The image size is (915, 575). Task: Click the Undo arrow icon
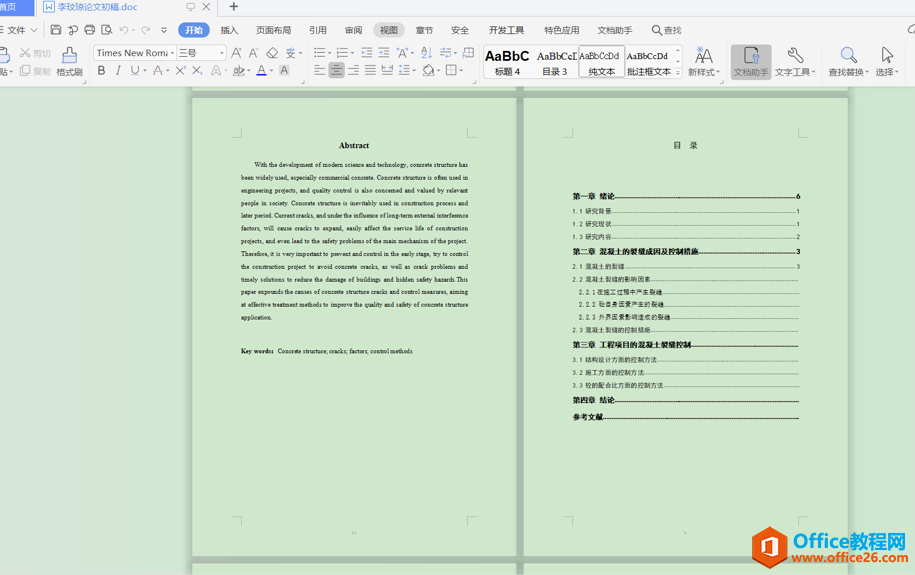click(124, 30)
